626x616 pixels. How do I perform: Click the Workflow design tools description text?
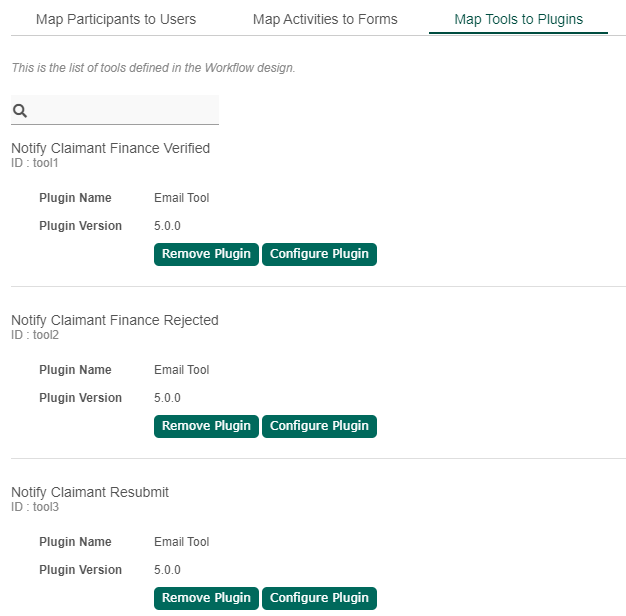coord(153,68)
